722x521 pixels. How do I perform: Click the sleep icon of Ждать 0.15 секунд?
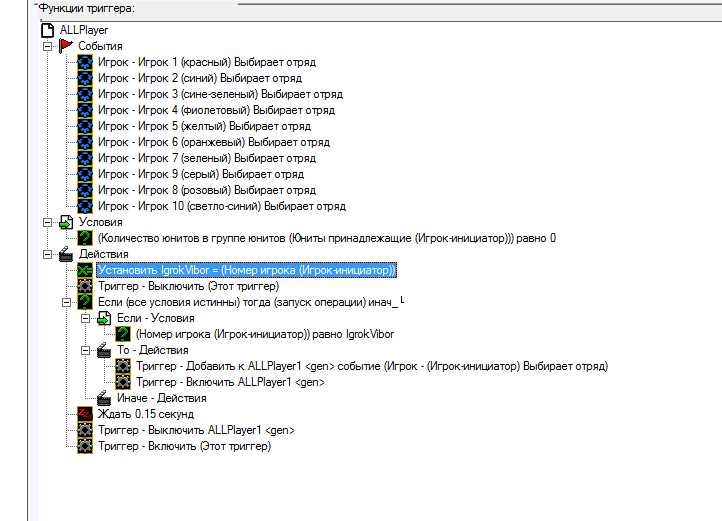coord(85,414)
